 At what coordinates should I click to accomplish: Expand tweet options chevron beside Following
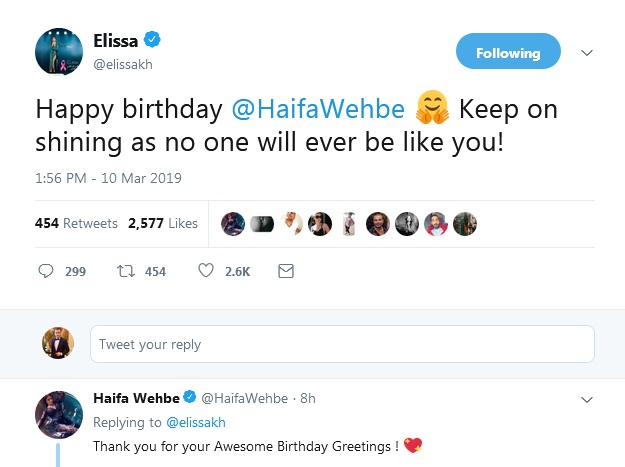pos(587,53)
